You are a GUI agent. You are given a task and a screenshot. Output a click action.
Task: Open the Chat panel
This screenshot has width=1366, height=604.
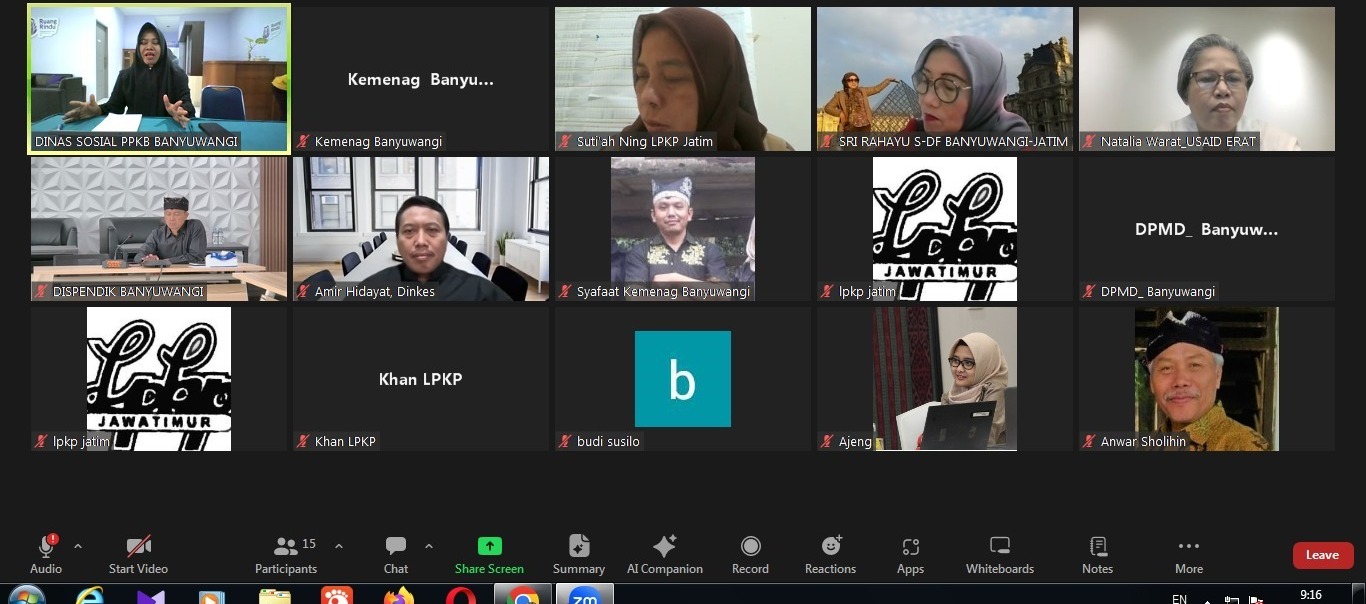point(396,554)
